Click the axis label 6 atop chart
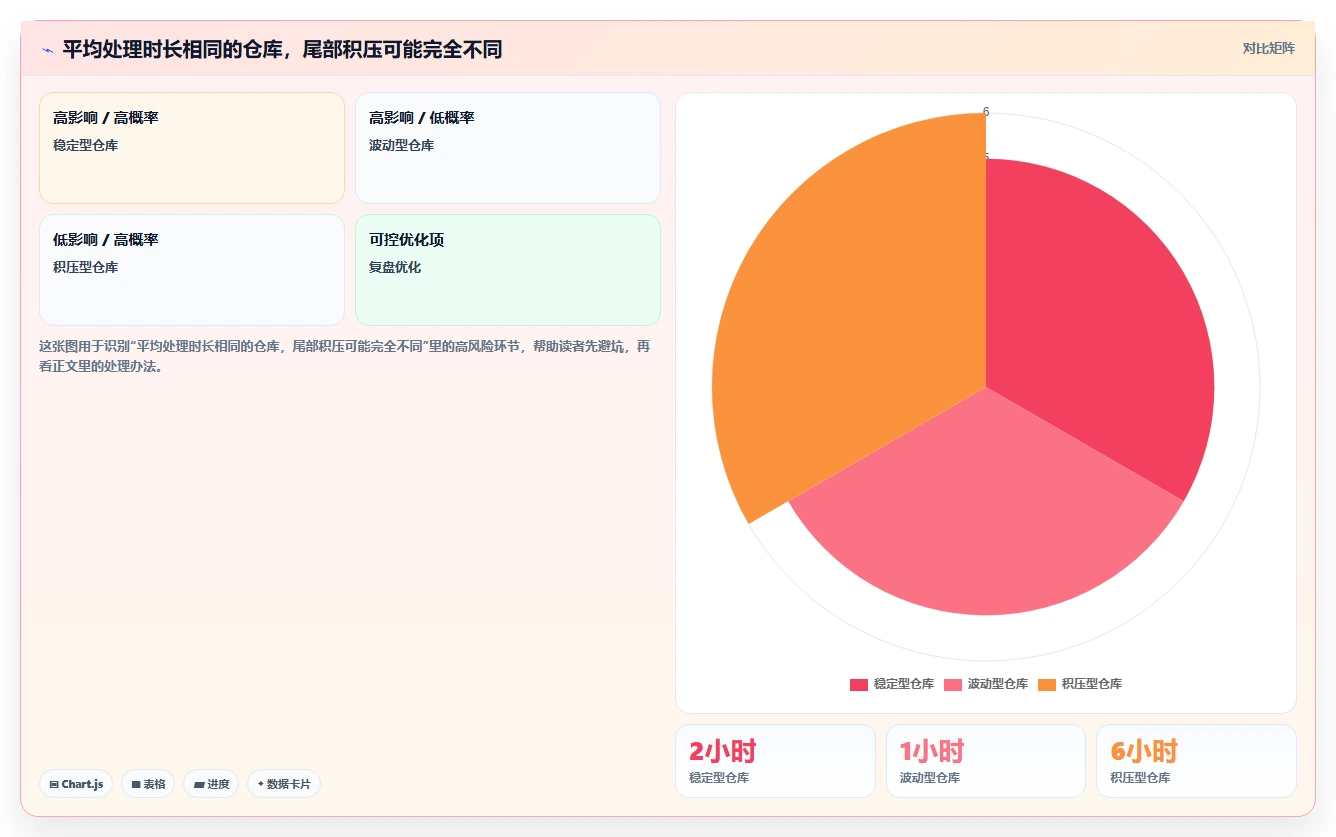The height and width of the screenshot is (837, 1336). [986, 112]
